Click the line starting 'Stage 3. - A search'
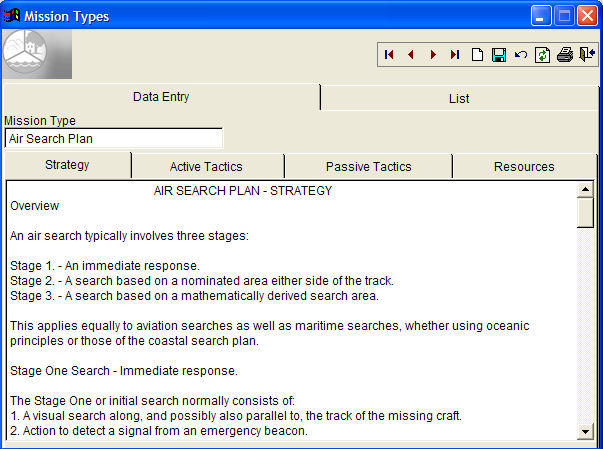This screenshot has width=603, height=449. point(194,296)
